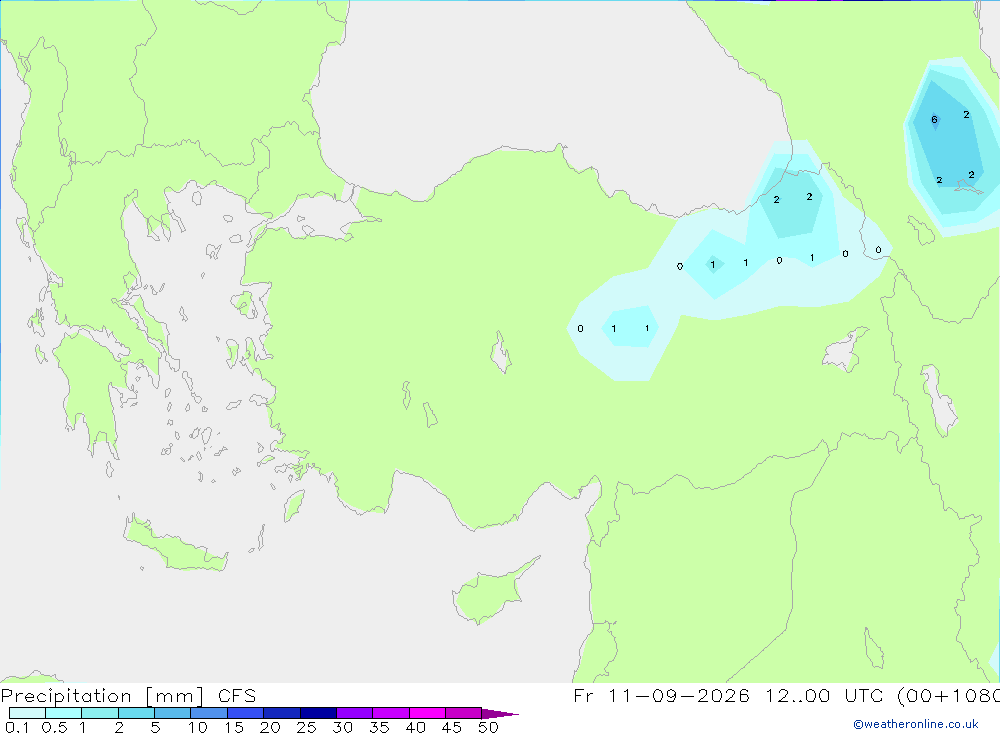Click the 1–2 mm legend color box
The height and width of the screenshot is (733, 1000).
pos(100,713)
